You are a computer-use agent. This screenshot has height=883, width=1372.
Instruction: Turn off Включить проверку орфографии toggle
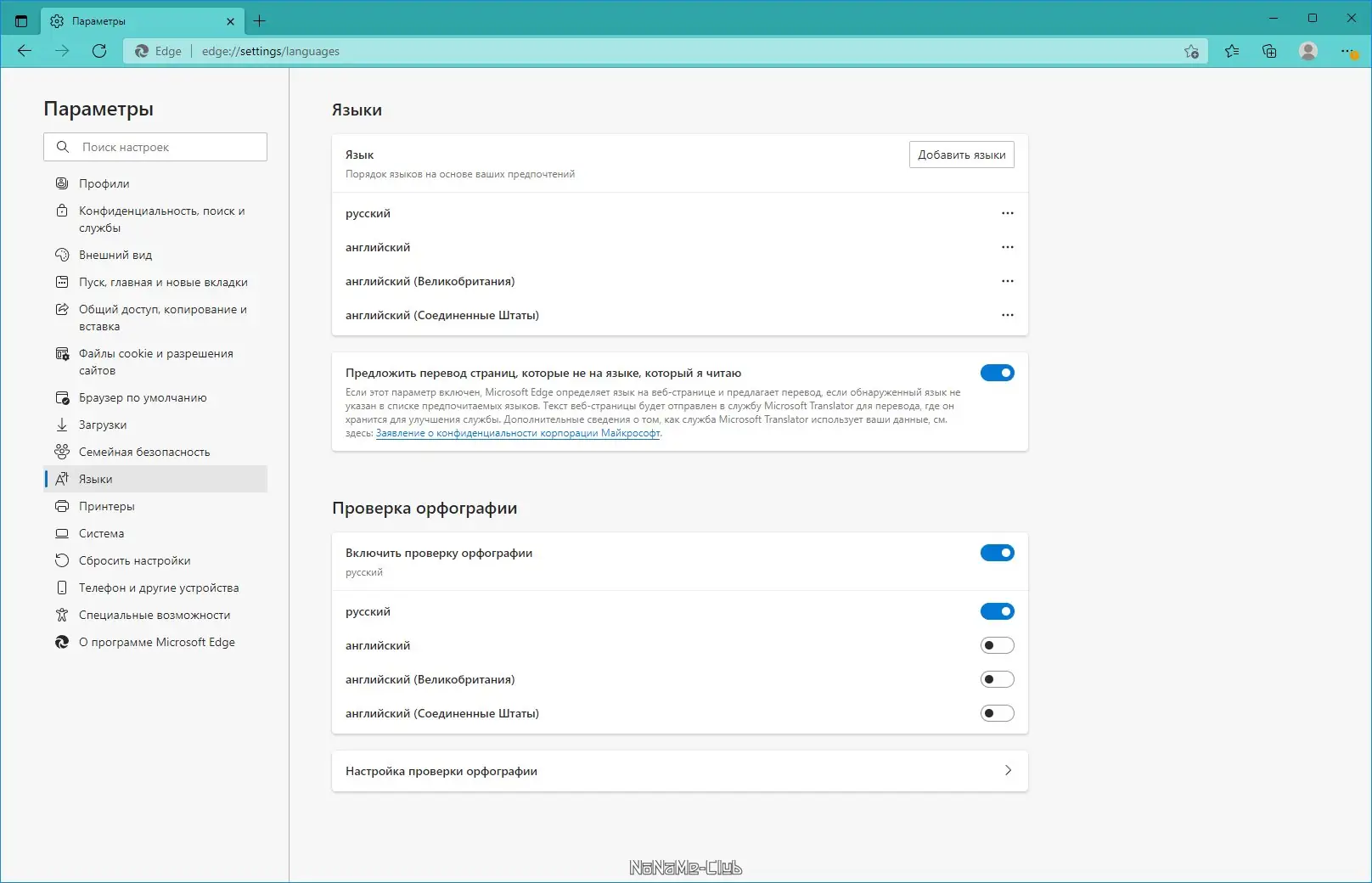click(998, 553)
